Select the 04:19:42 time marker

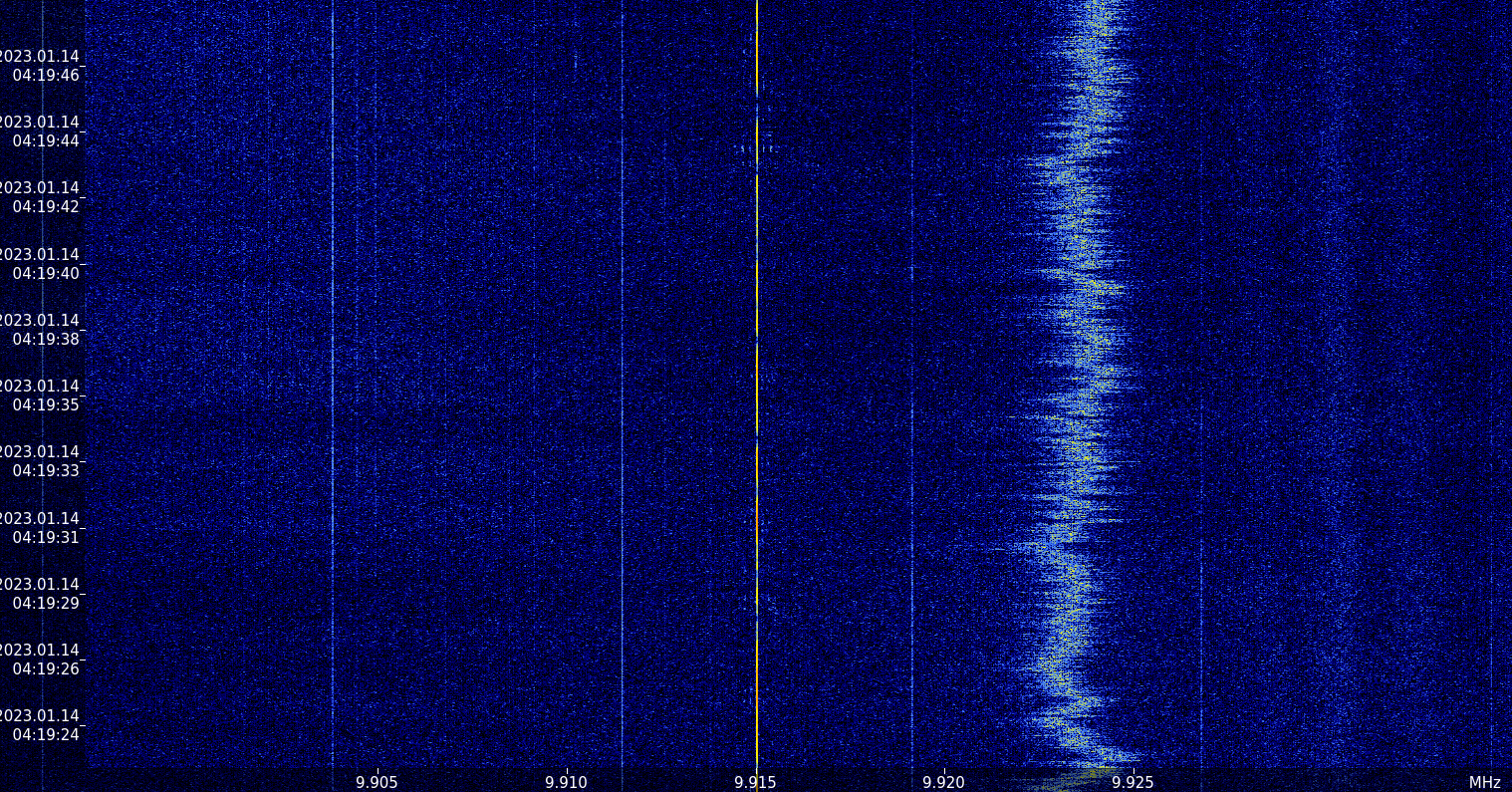[x=45, y=206]
